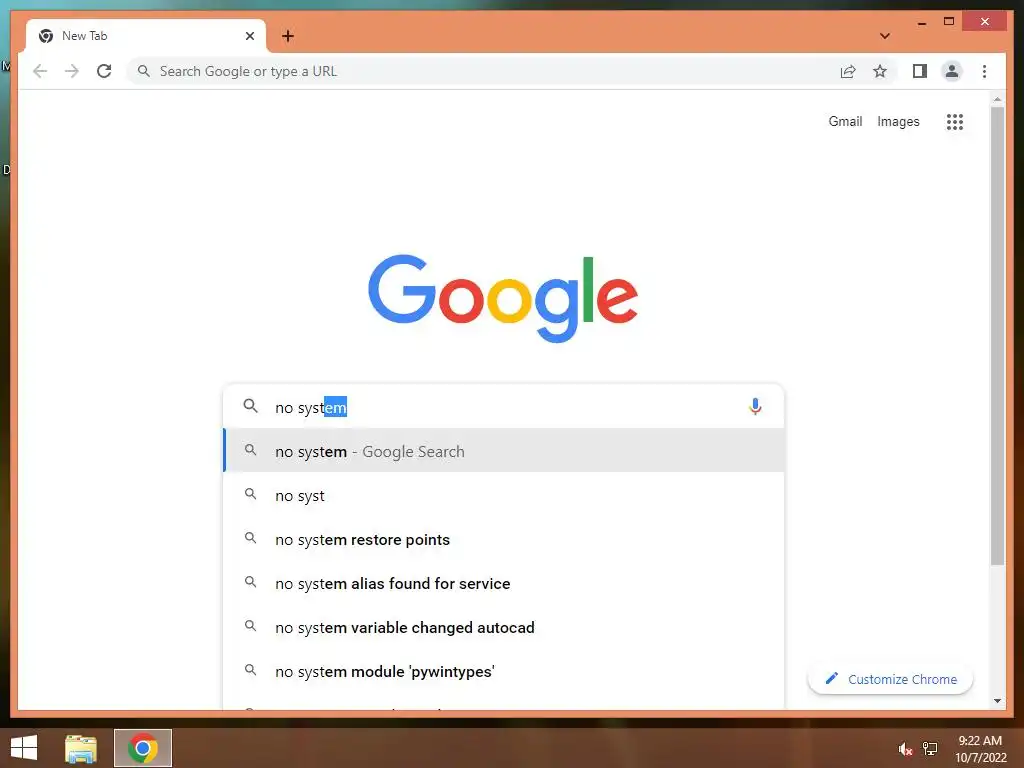
Task: Maximize the Chrome window
Action: 949,22
